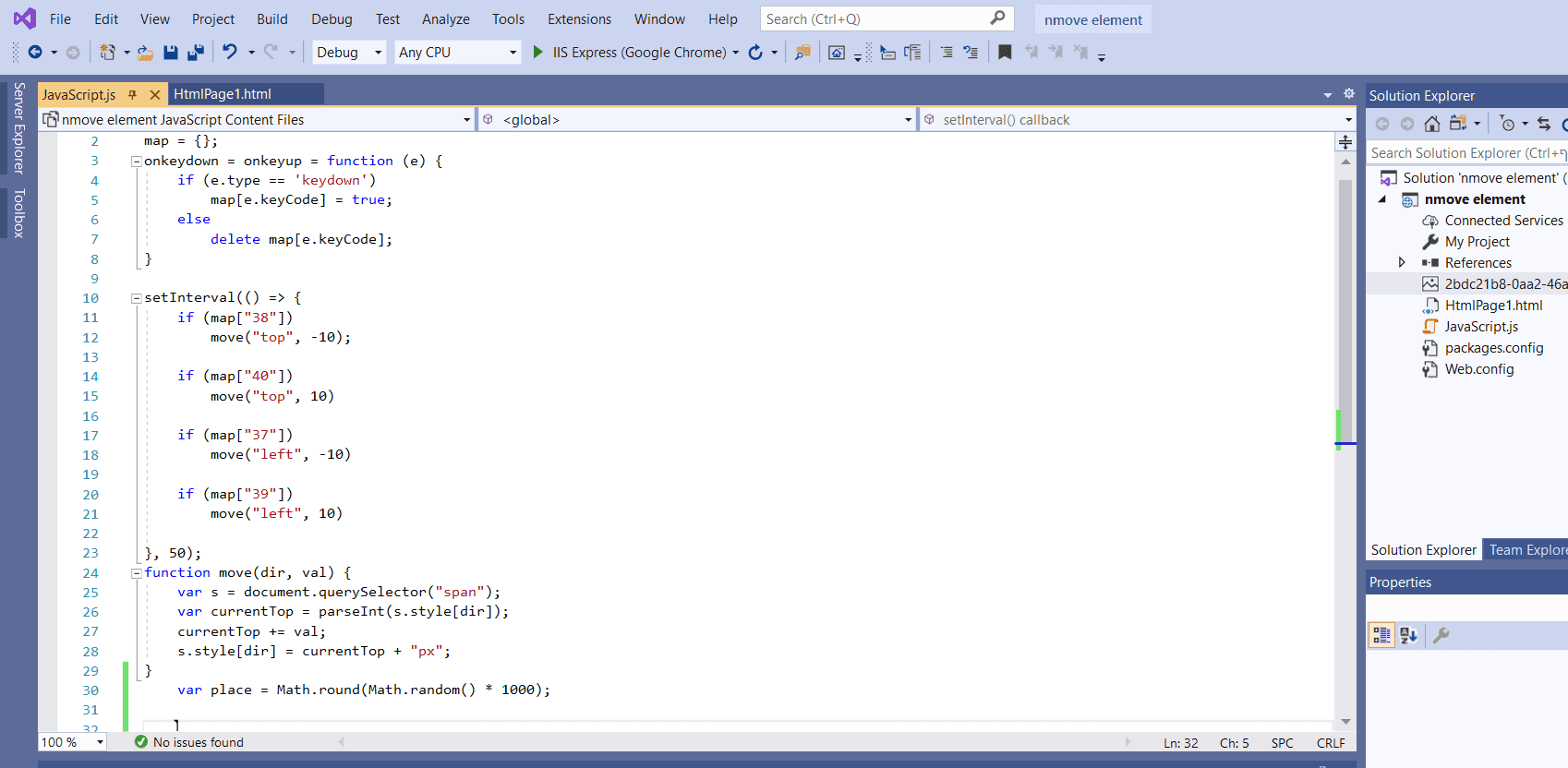Viewport: 1568px width, 768px height.
Task: Open the Toolbox side tab
Action: click(18, 213)
